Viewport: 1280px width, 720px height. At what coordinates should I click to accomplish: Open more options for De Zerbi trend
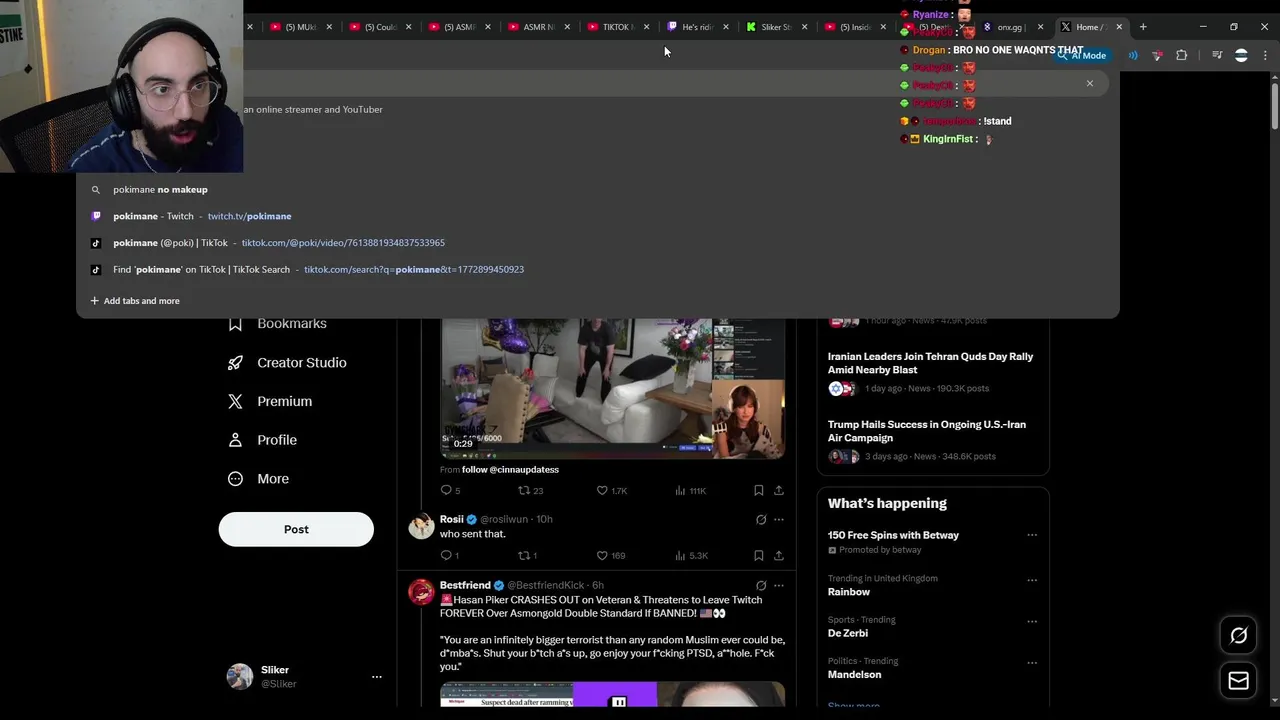1032,621
